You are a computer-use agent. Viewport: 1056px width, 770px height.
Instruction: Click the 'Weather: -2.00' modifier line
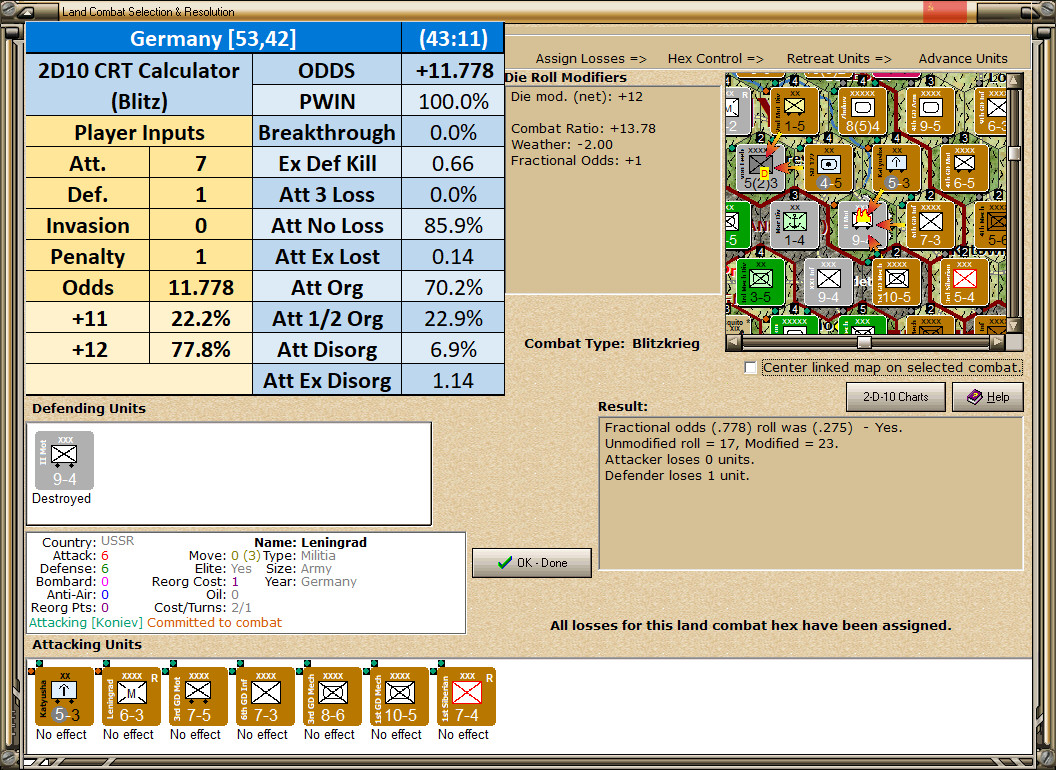click(562, 144)
